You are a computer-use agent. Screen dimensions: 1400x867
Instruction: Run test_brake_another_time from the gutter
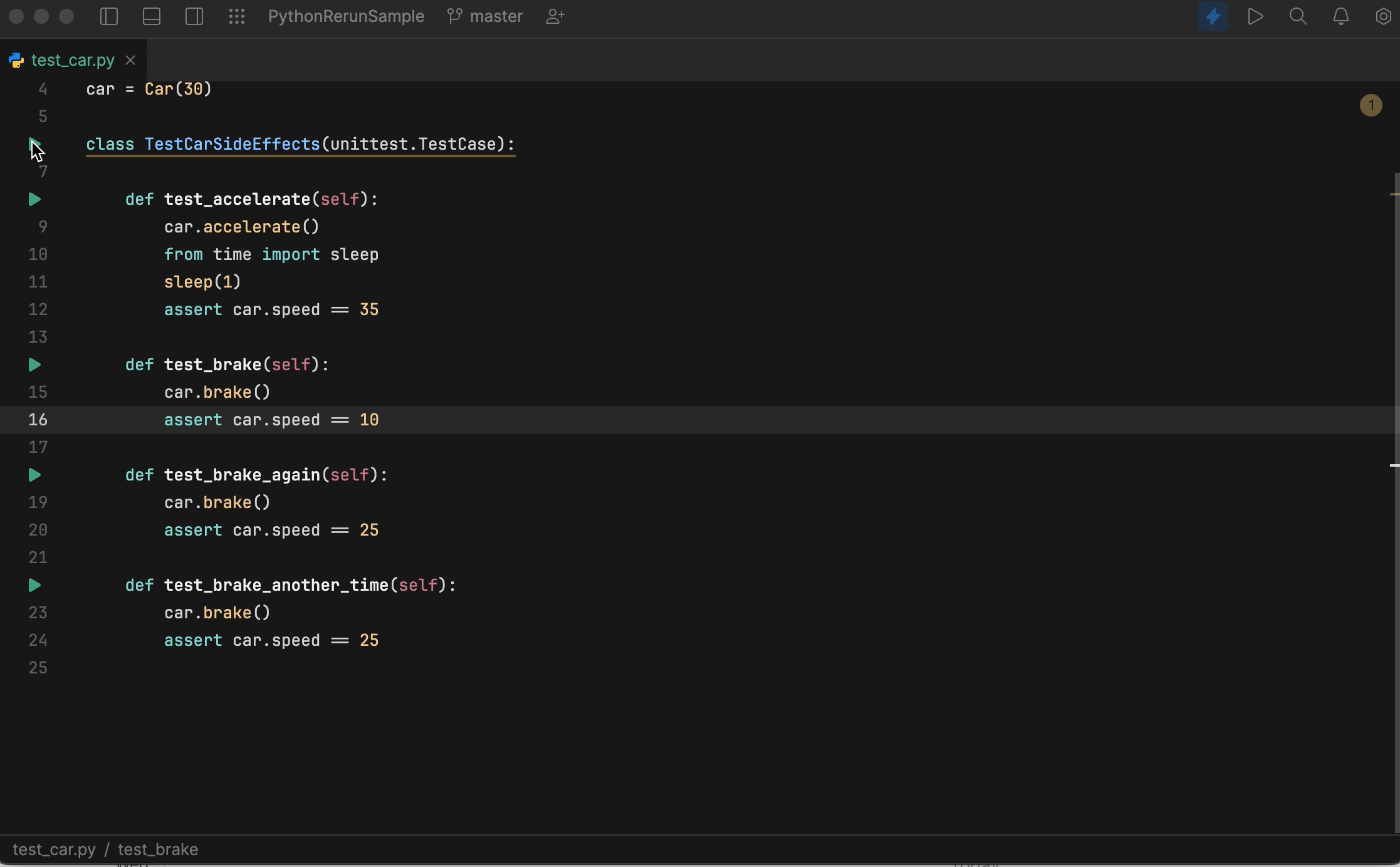[34, 585]
